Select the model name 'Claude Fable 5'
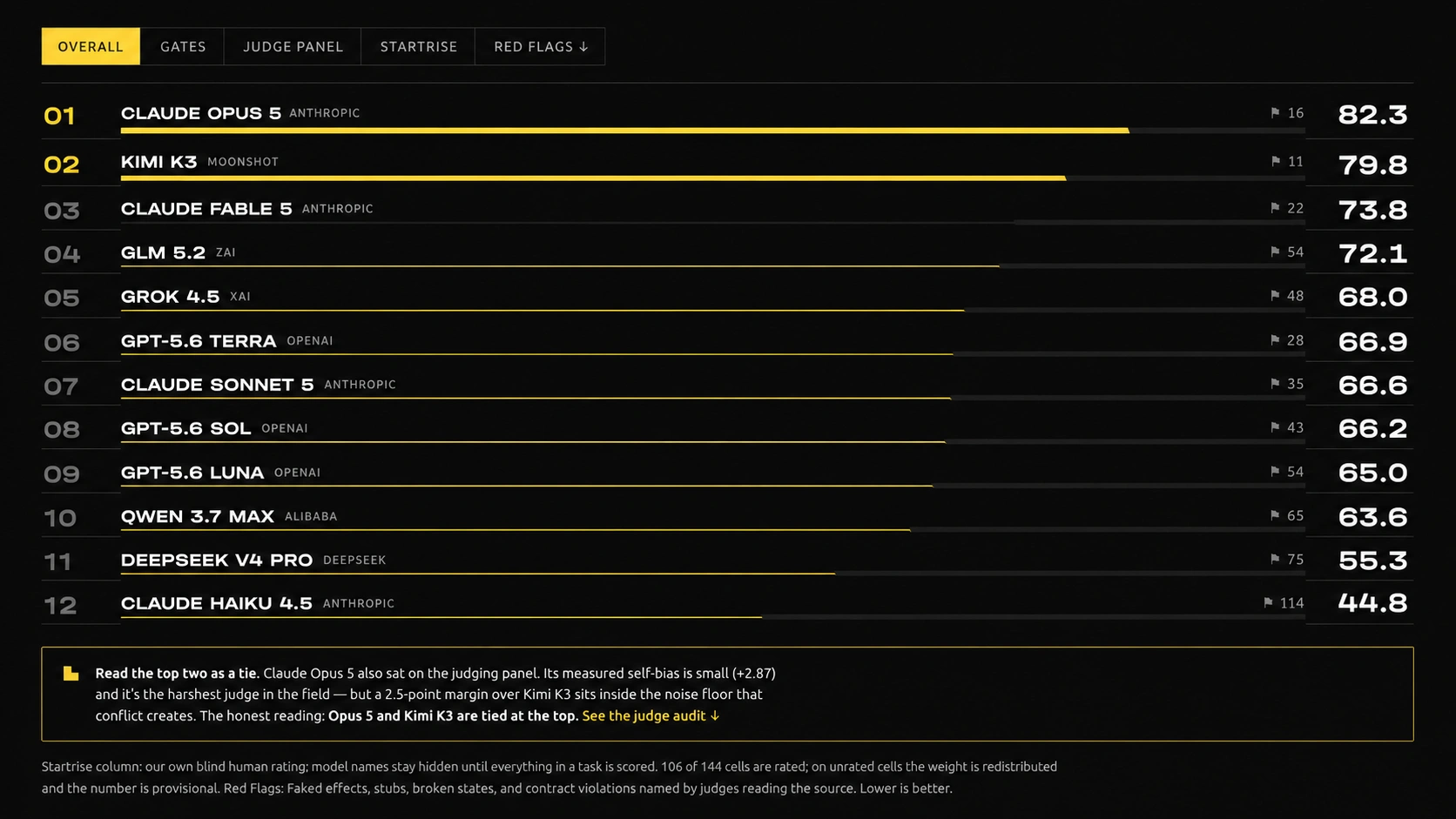 [x=206, y=210]
